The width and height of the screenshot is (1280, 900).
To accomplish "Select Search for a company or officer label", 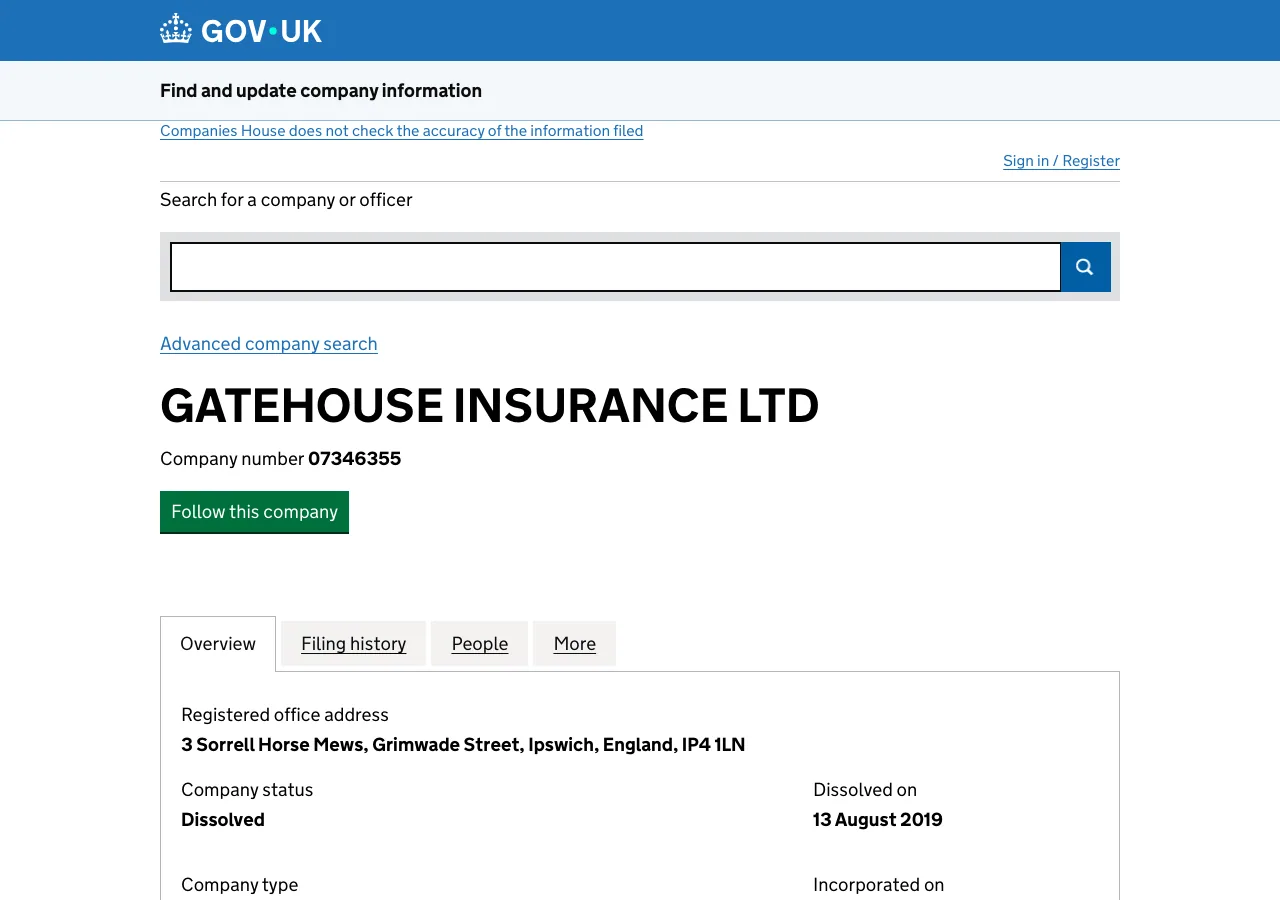I will click(x=286, y=199).
